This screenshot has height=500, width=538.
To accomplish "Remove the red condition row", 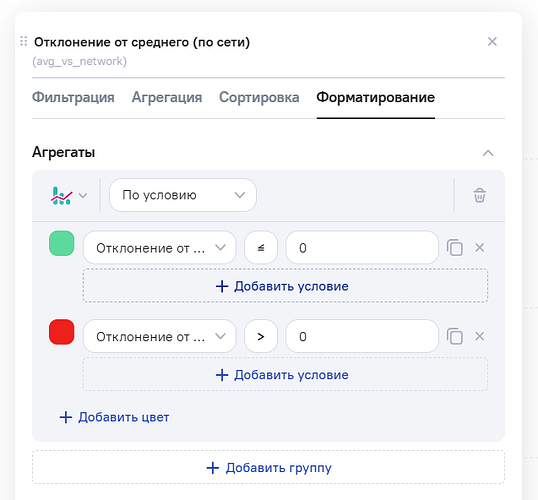I will [479, 336].
